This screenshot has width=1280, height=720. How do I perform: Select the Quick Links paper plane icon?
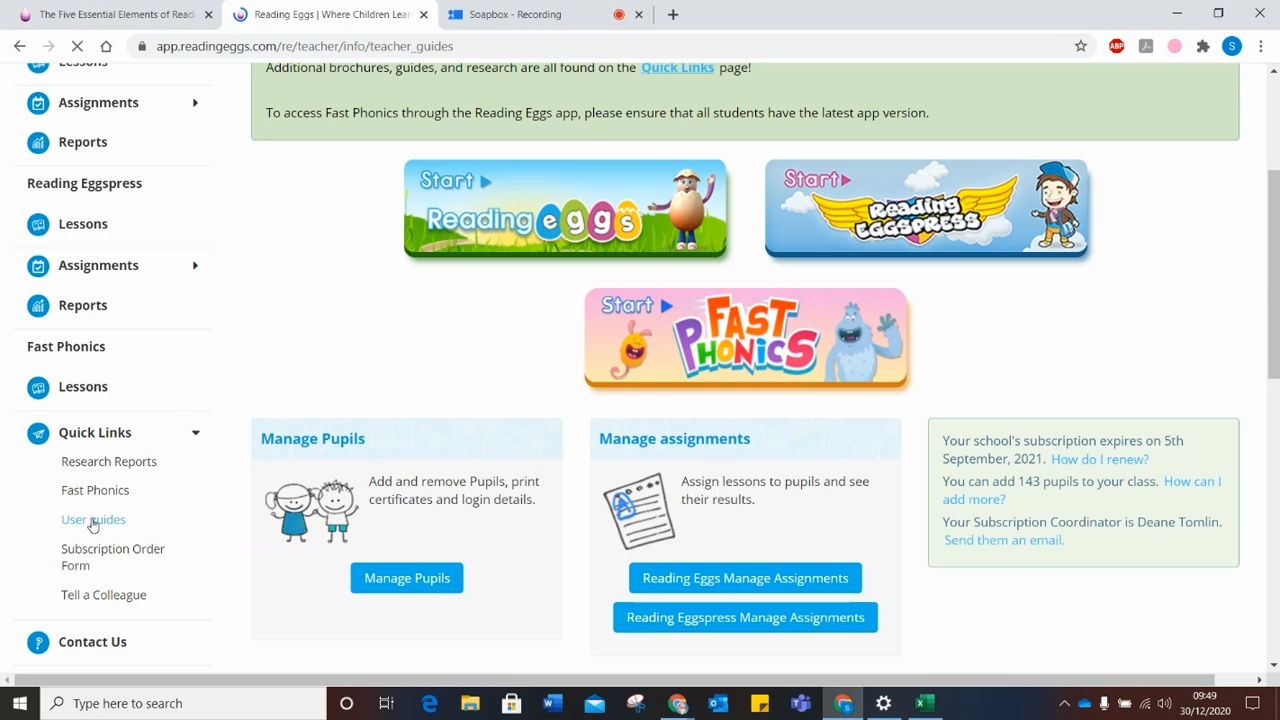[x=38, y=433]
